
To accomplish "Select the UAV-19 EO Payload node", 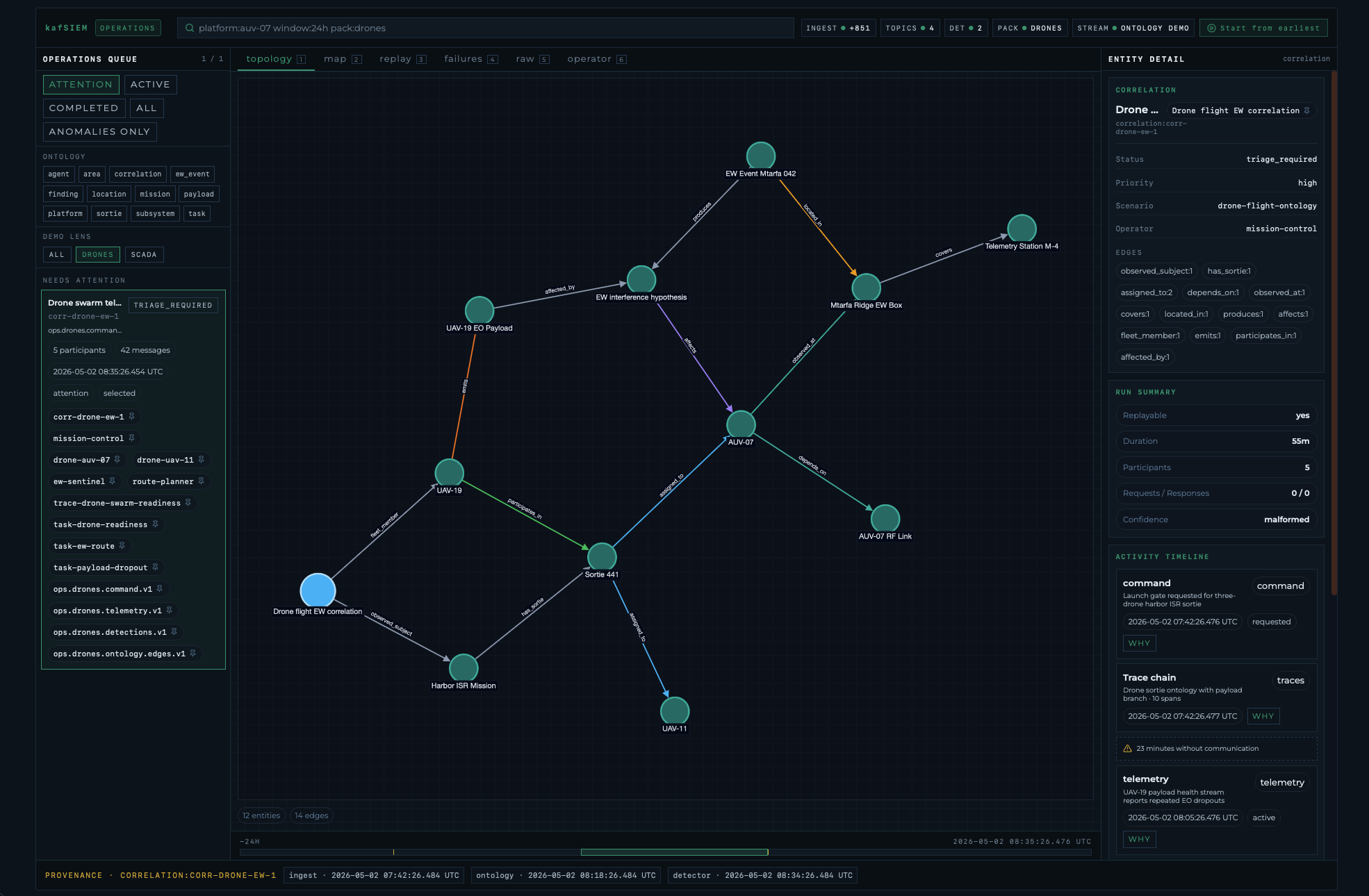I will click(479, 310).
